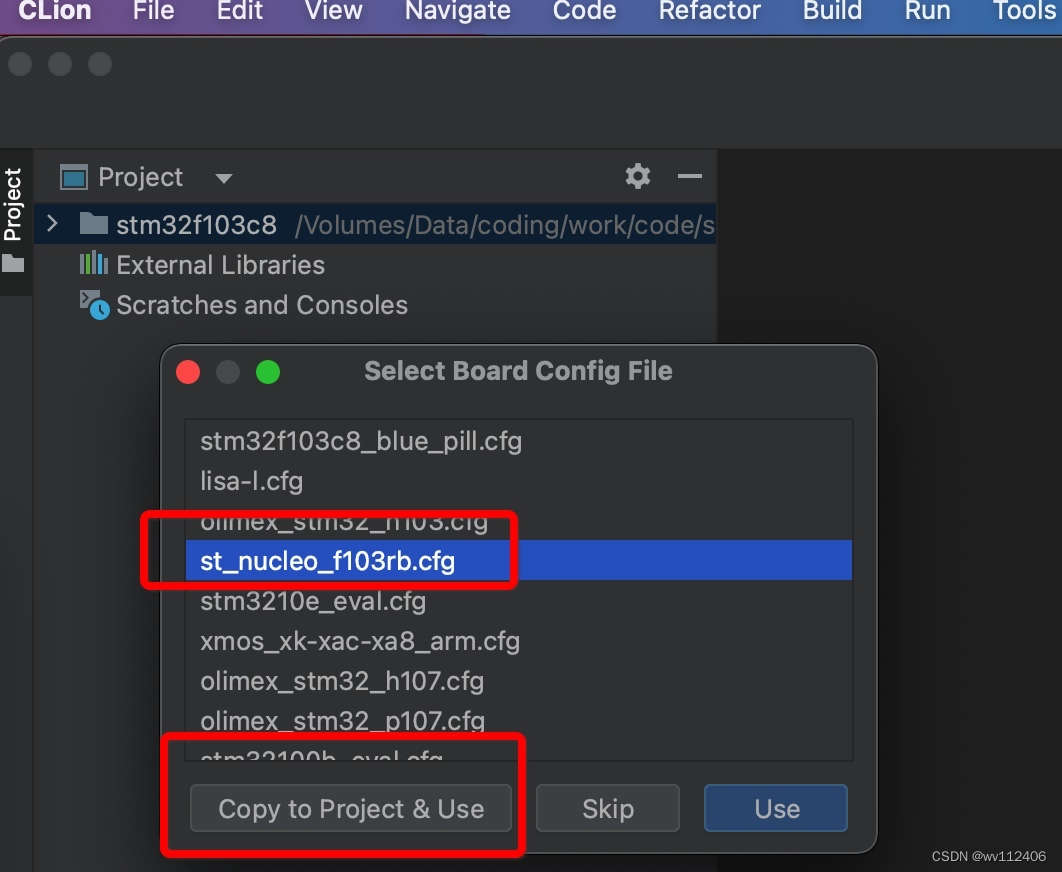Select stm3210e_eval.cfg in the list
The image size is (1062, 872).
coord(519,601)
